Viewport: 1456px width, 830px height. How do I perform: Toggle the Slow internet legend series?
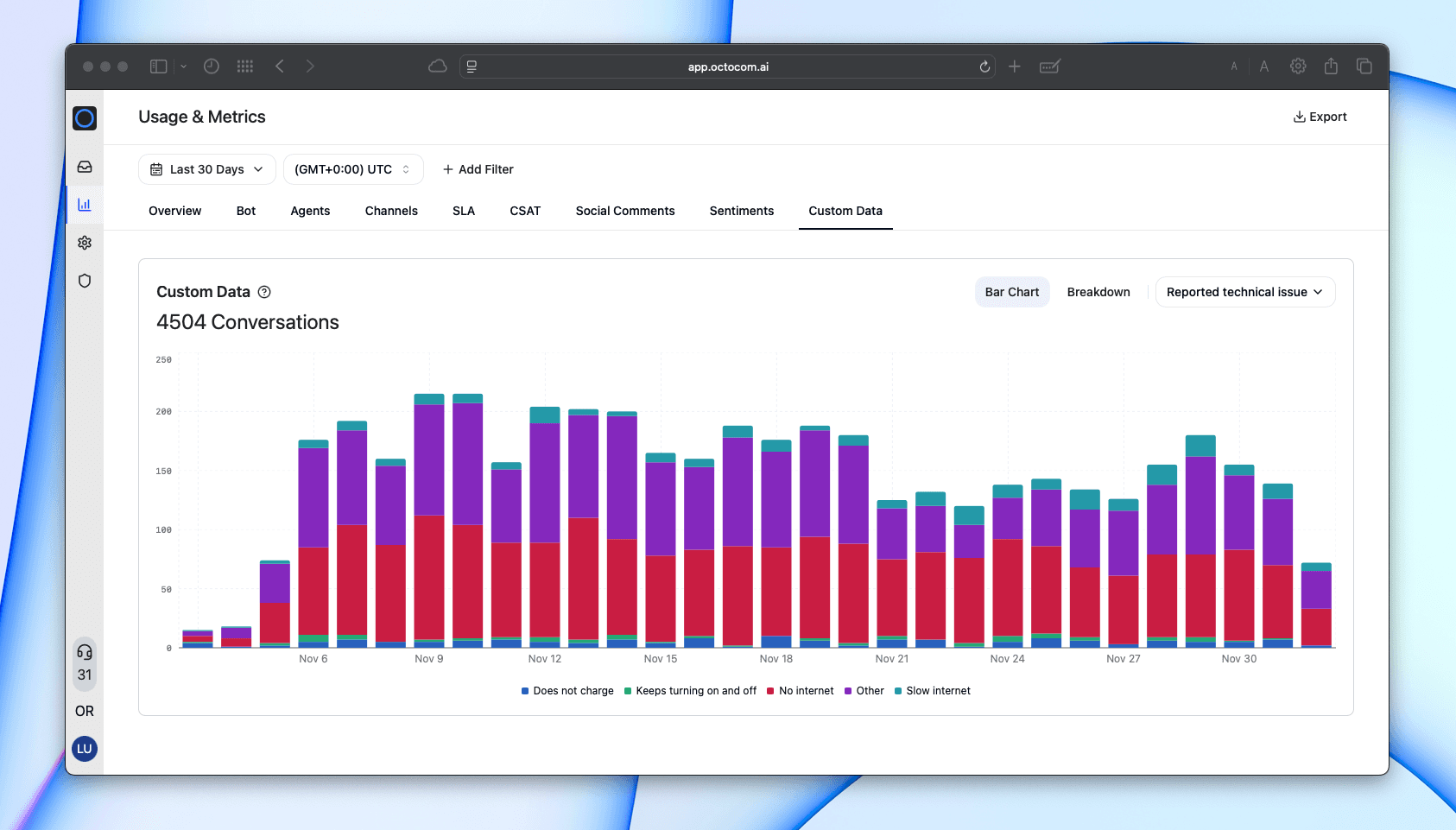933,691
